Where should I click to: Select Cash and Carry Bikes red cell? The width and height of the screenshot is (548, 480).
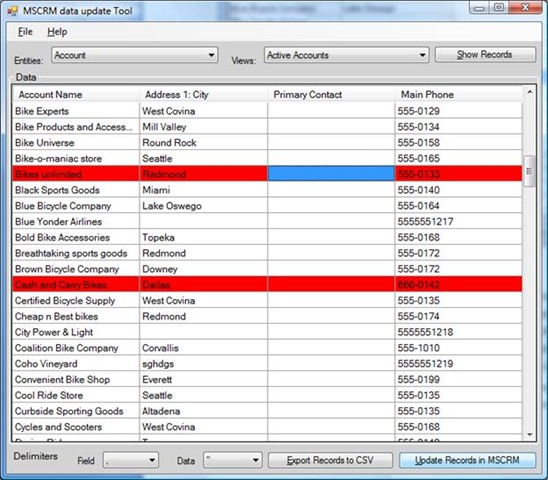pos(76,285)
